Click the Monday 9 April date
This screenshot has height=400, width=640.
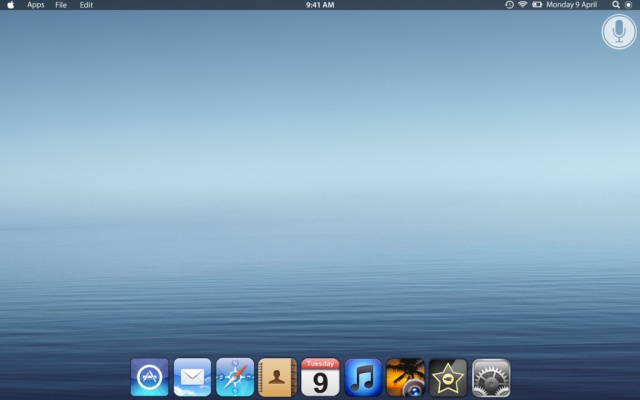pyautogui.click(x=571, y=5)
